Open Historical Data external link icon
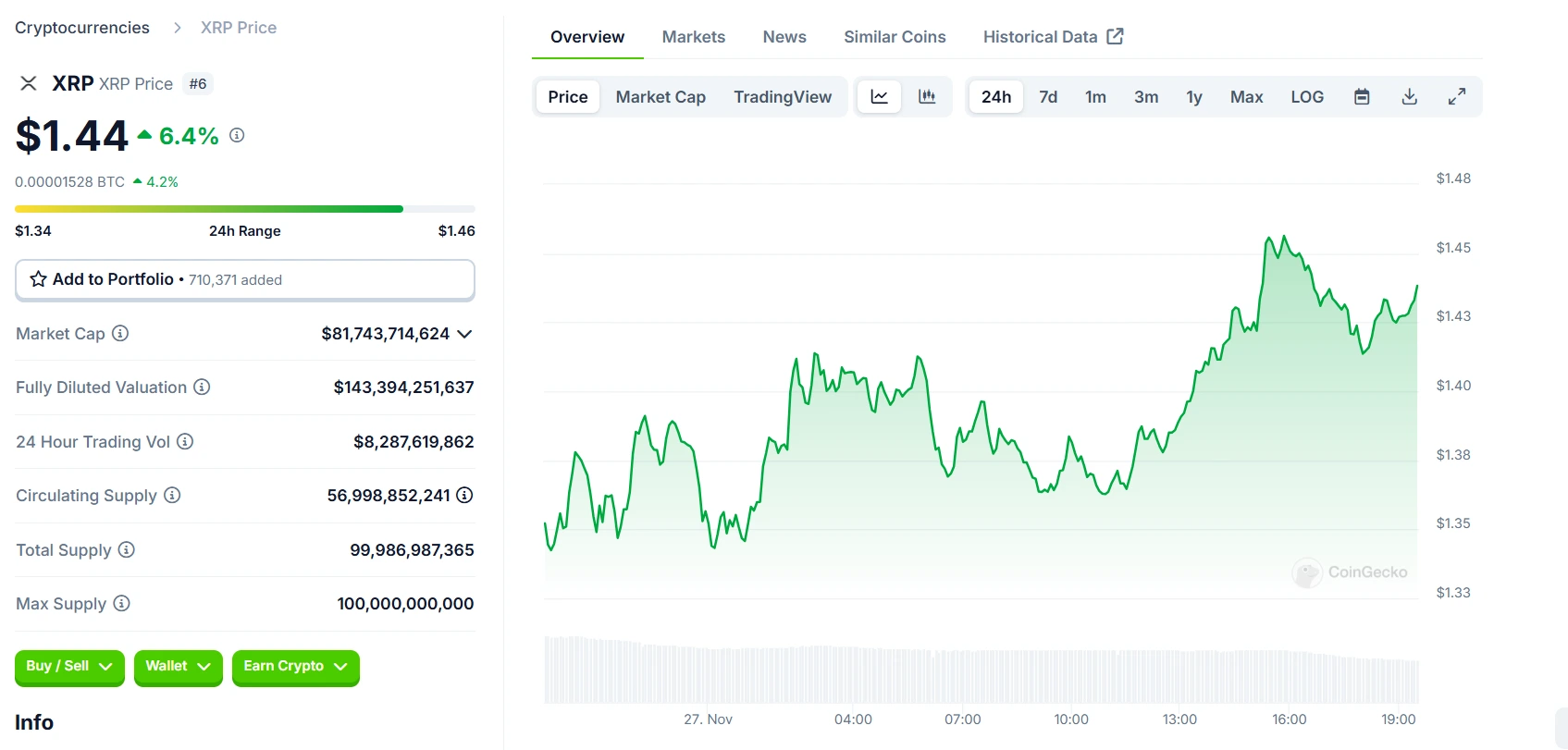The width and height of the screenshot is (1568, 750). (x=1116, y=36)
